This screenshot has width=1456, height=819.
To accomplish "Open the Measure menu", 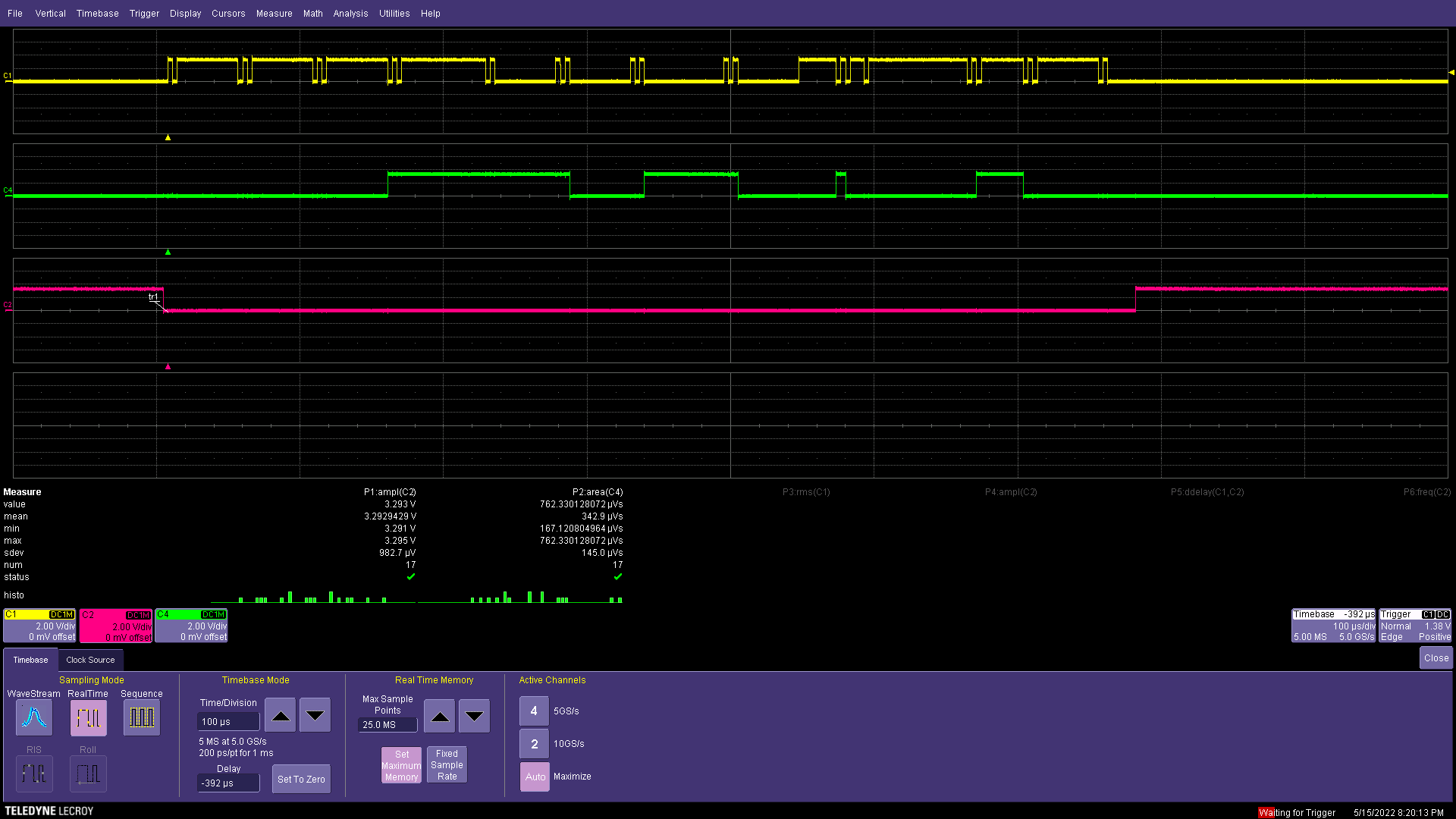I will [275, 14].
